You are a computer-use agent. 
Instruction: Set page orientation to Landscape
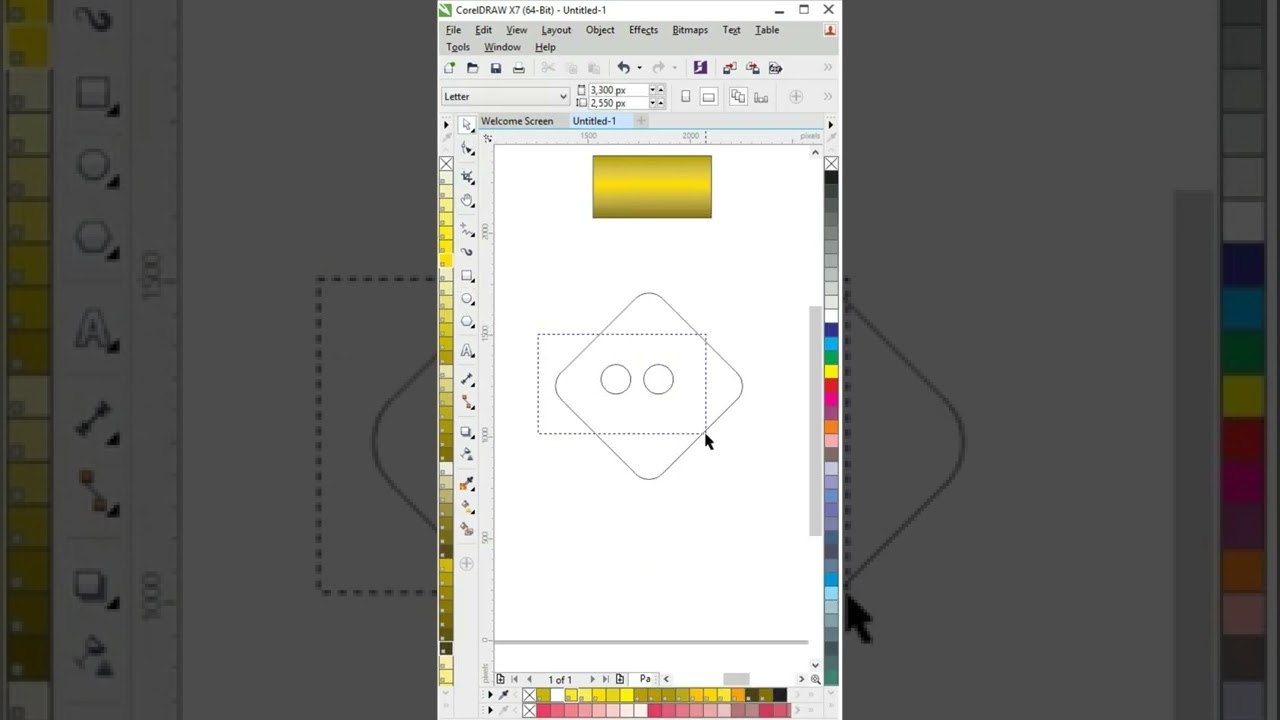[708, 97]
